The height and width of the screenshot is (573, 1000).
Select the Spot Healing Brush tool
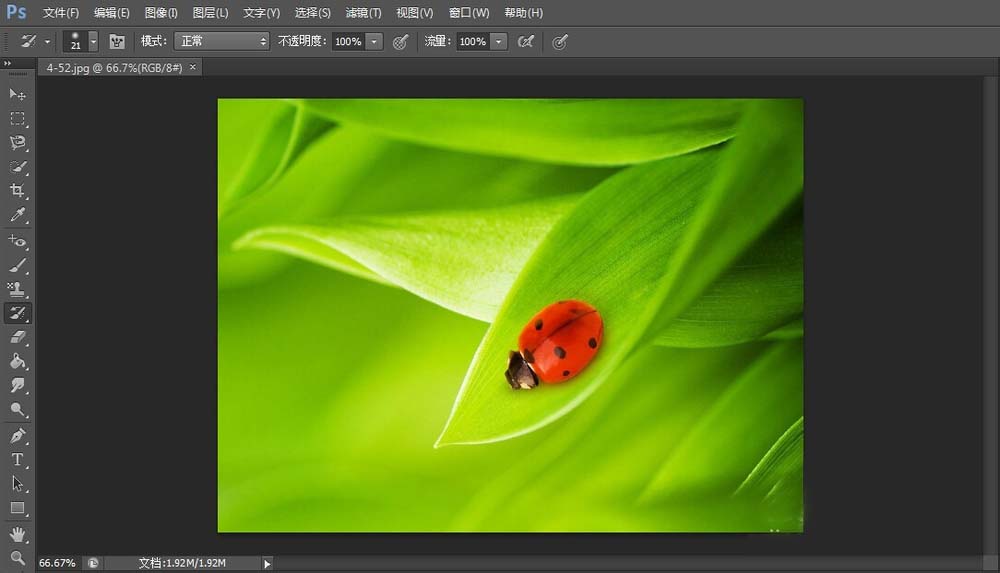point(17,241)
